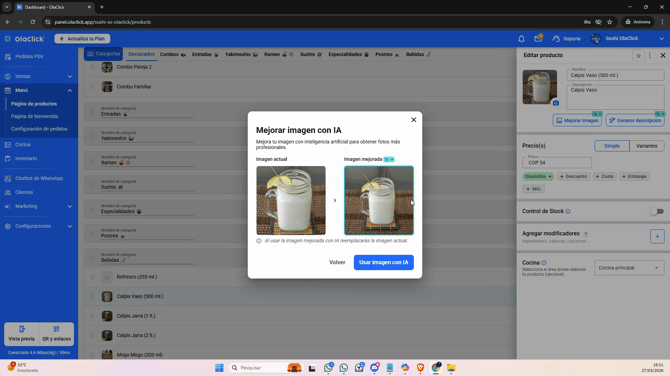Open Chatbot de WhatsApp in sidebar
This screenshot has height=376, width=670.
(x=39, y=178)
